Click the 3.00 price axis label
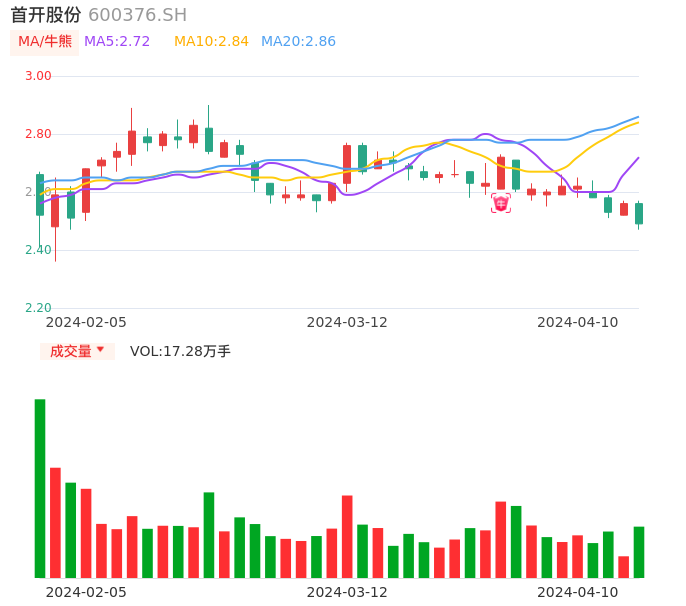Screen dimensions: 686x606 point(38,76)
